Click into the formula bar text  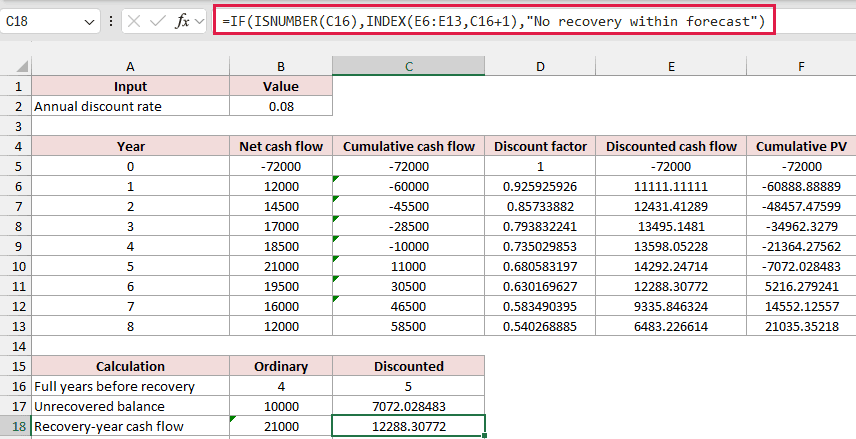coord(494,21)
